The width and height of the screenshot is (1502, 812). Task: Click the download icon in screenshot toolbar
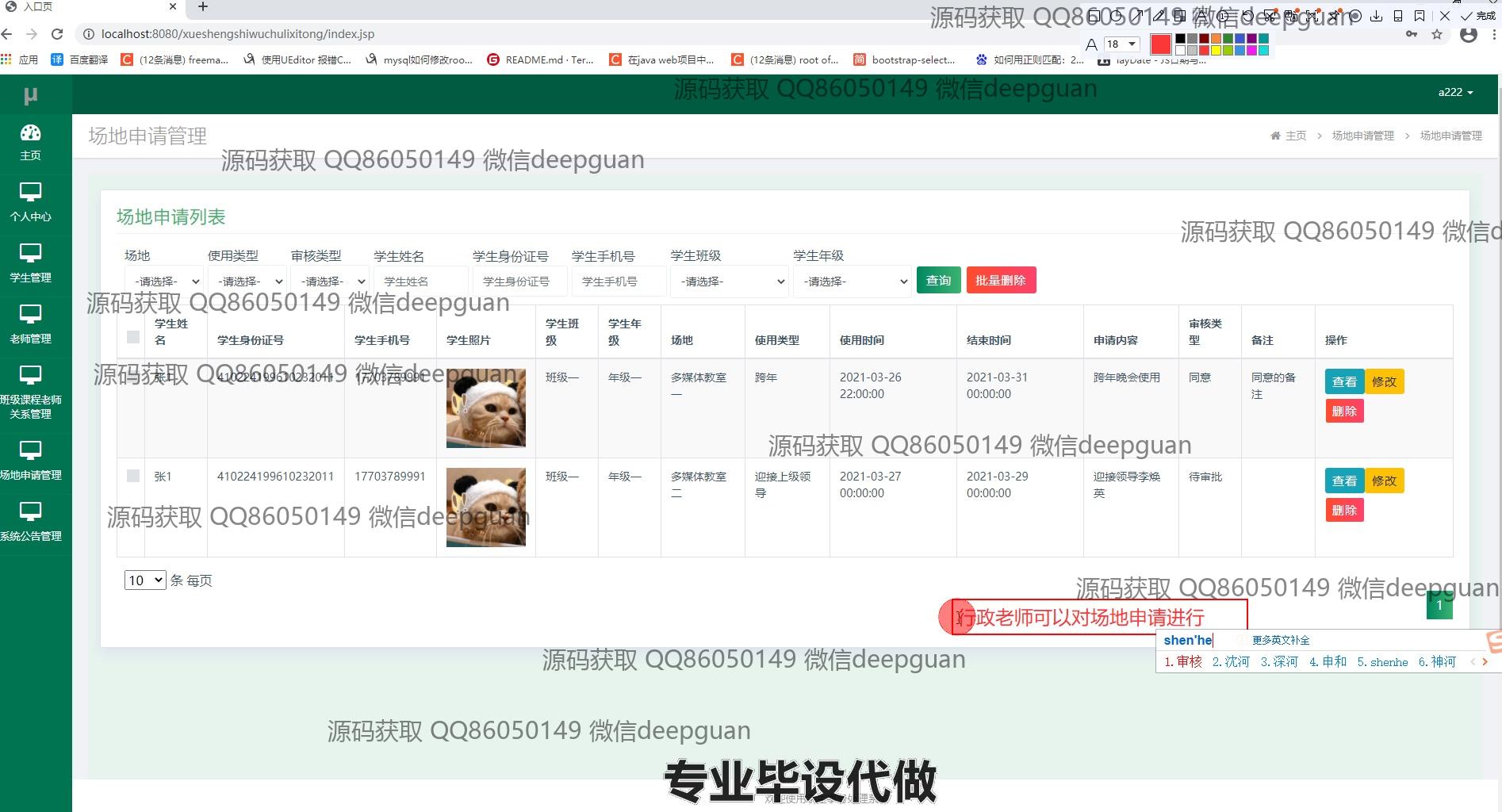[1376, 16]
